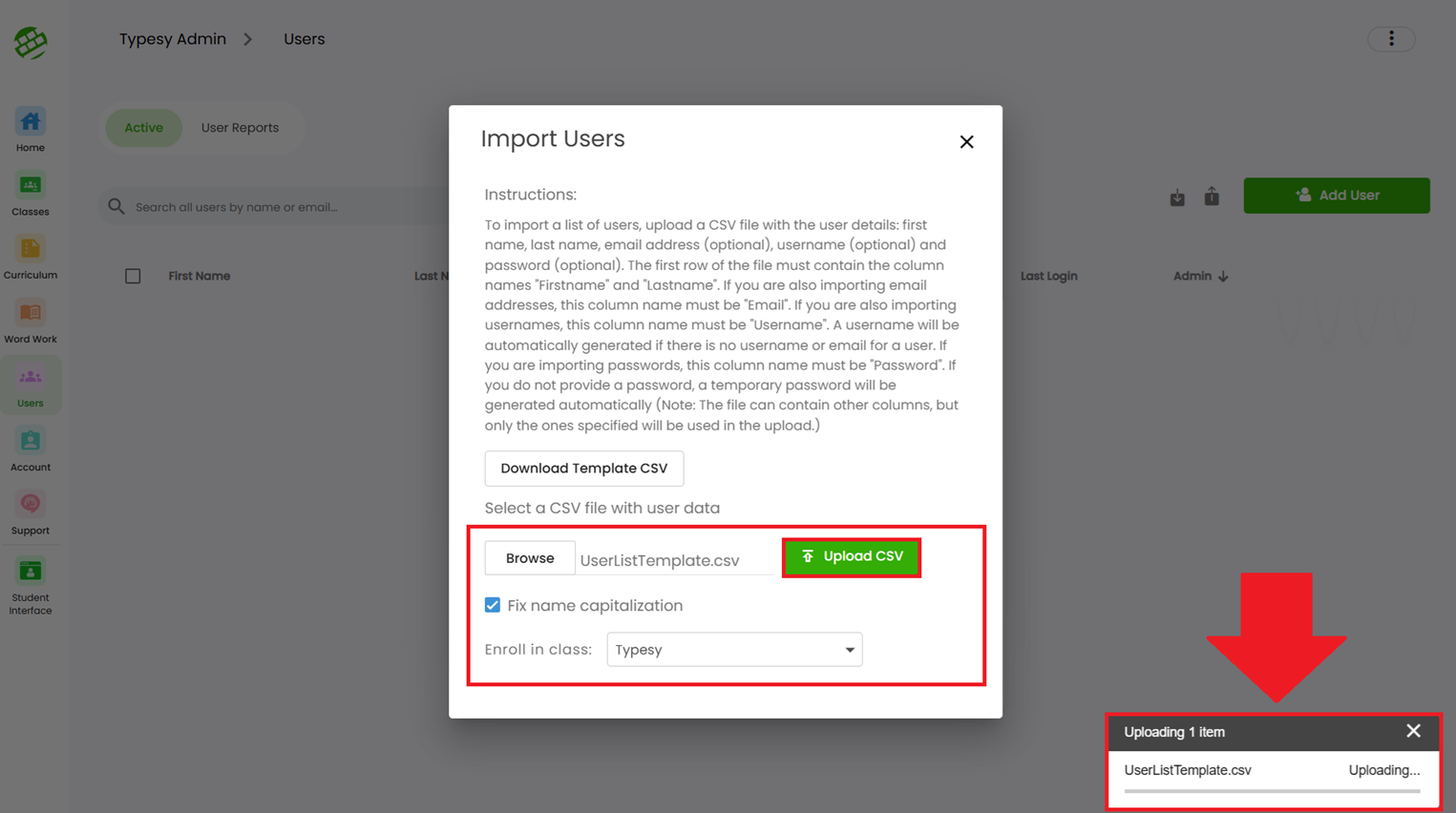The width and height of the screenshot is (1456, 813).
Task: Open the three-dot more options menu
Action: pos(1391,39)
